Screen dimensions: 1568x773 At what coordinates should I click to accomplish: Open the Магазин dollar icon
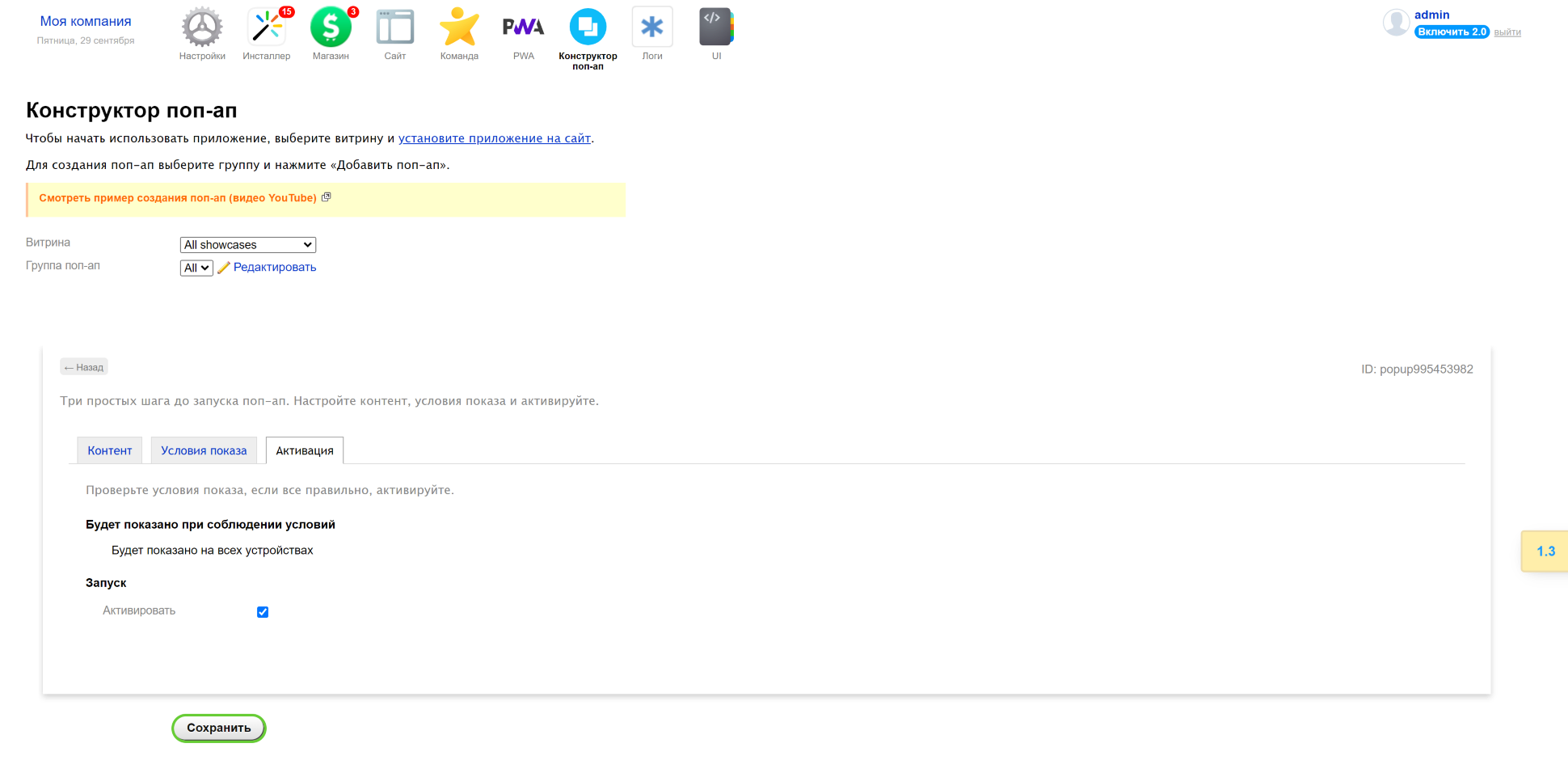(331, 27)
